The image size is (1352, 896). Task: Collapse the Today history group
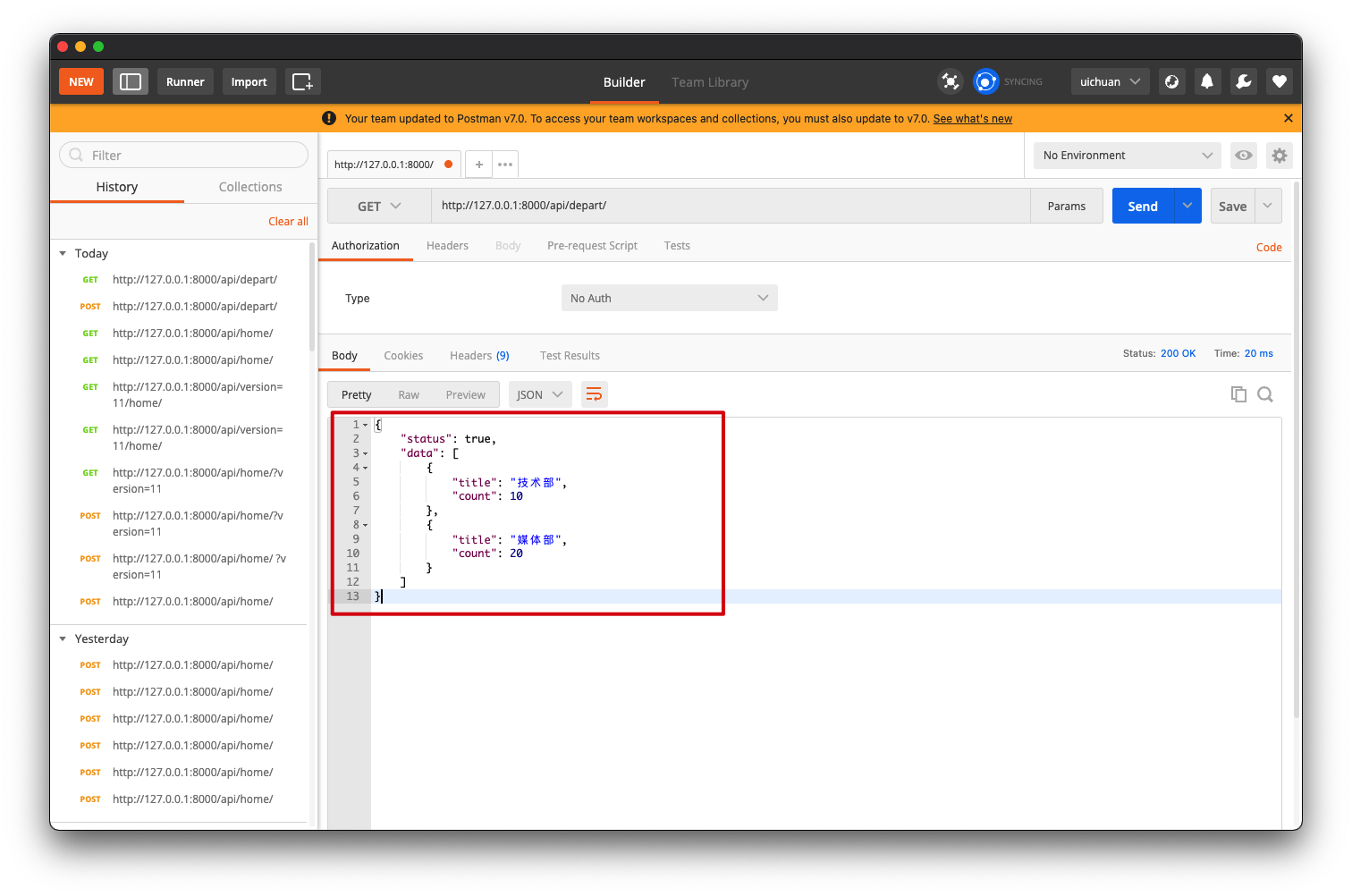point(63,254)
